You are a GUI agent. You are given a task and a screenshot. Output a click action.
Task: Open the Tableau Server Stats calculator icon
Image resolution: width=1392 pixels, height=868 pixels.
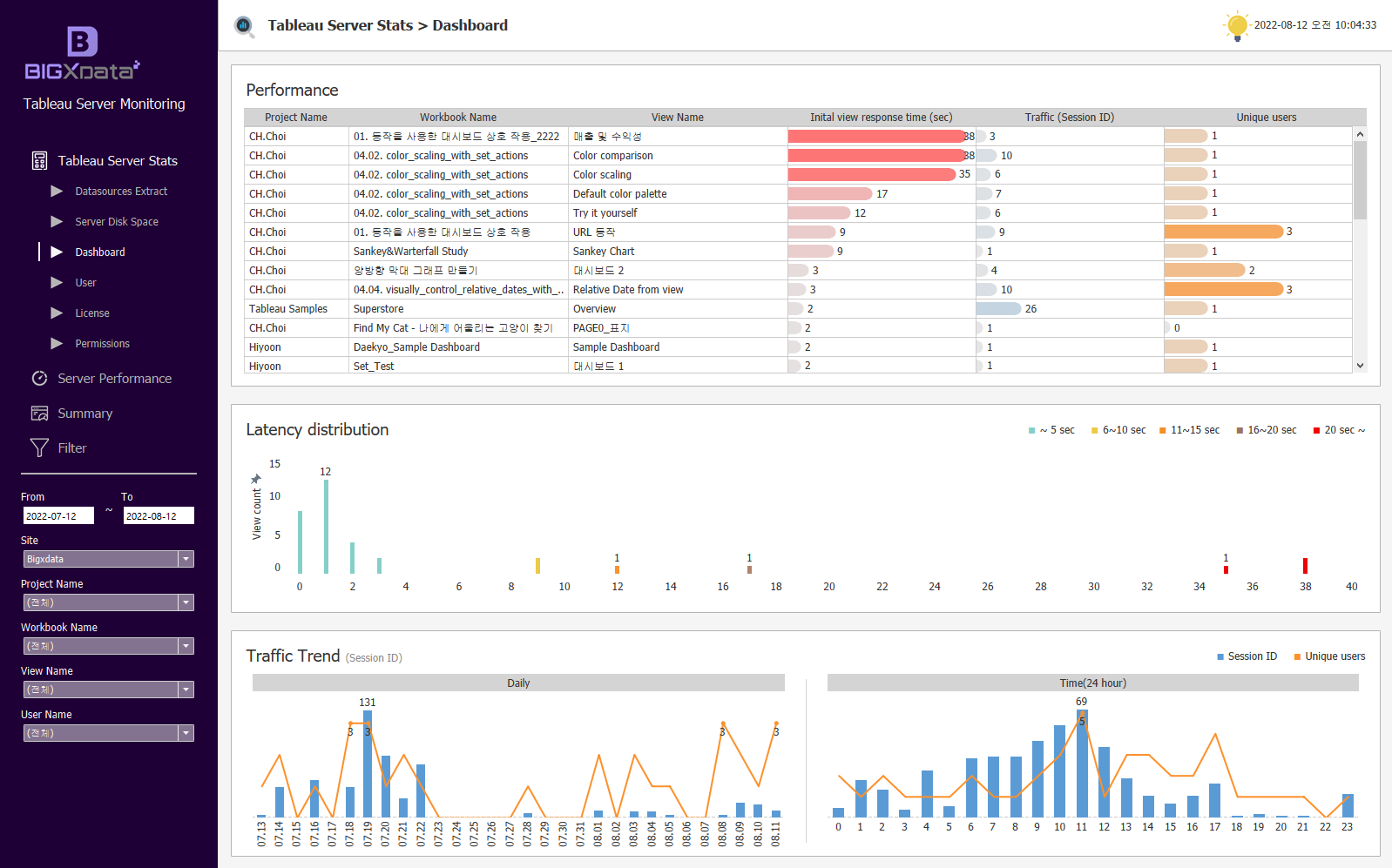39,160
